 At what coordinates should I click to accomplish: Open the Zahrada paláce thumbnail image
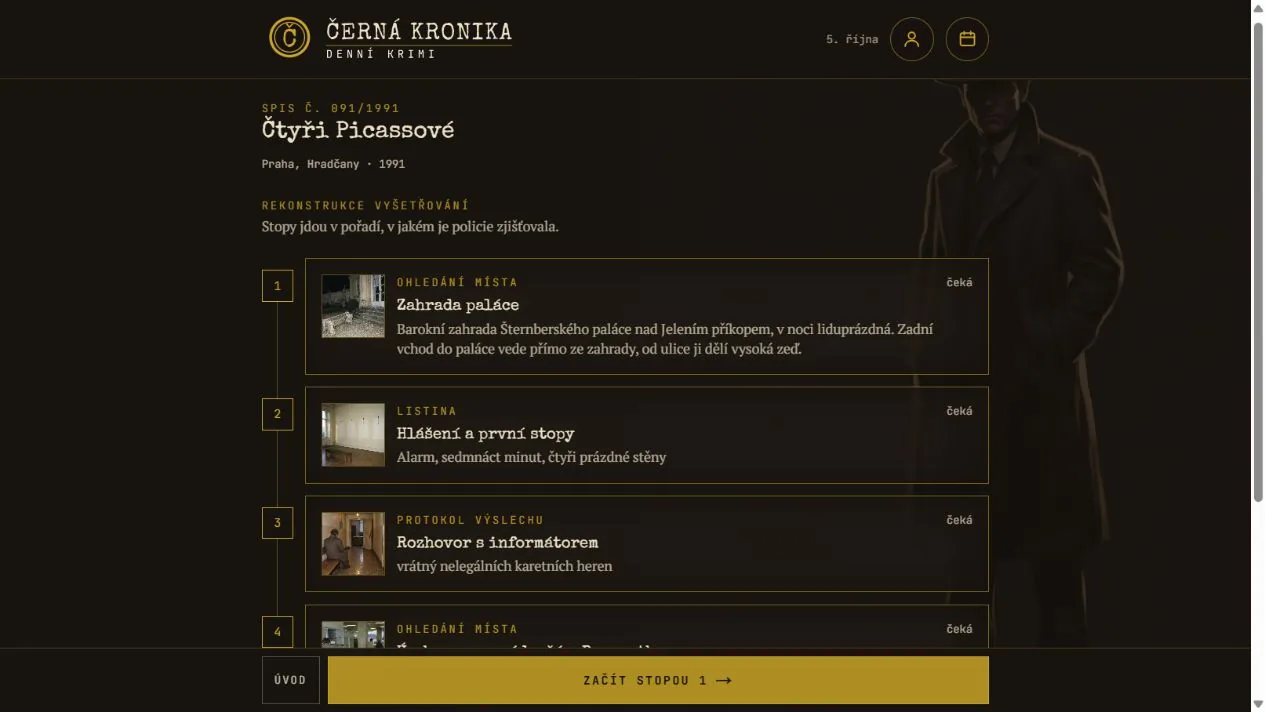click(x=353, y=306)
